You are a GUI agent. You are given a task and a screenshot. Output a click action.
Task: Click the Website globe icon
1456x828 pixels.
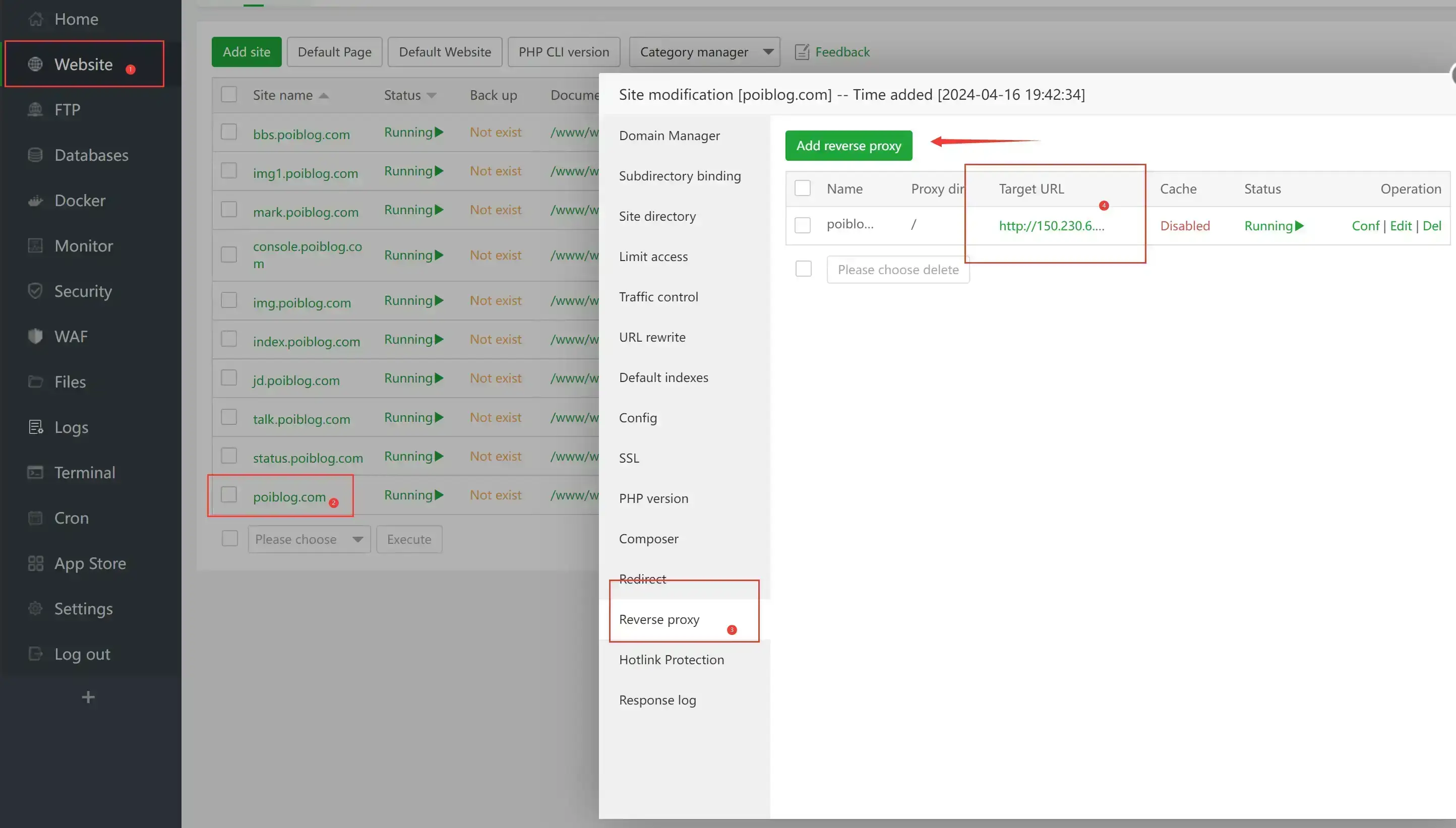[35, 65]
